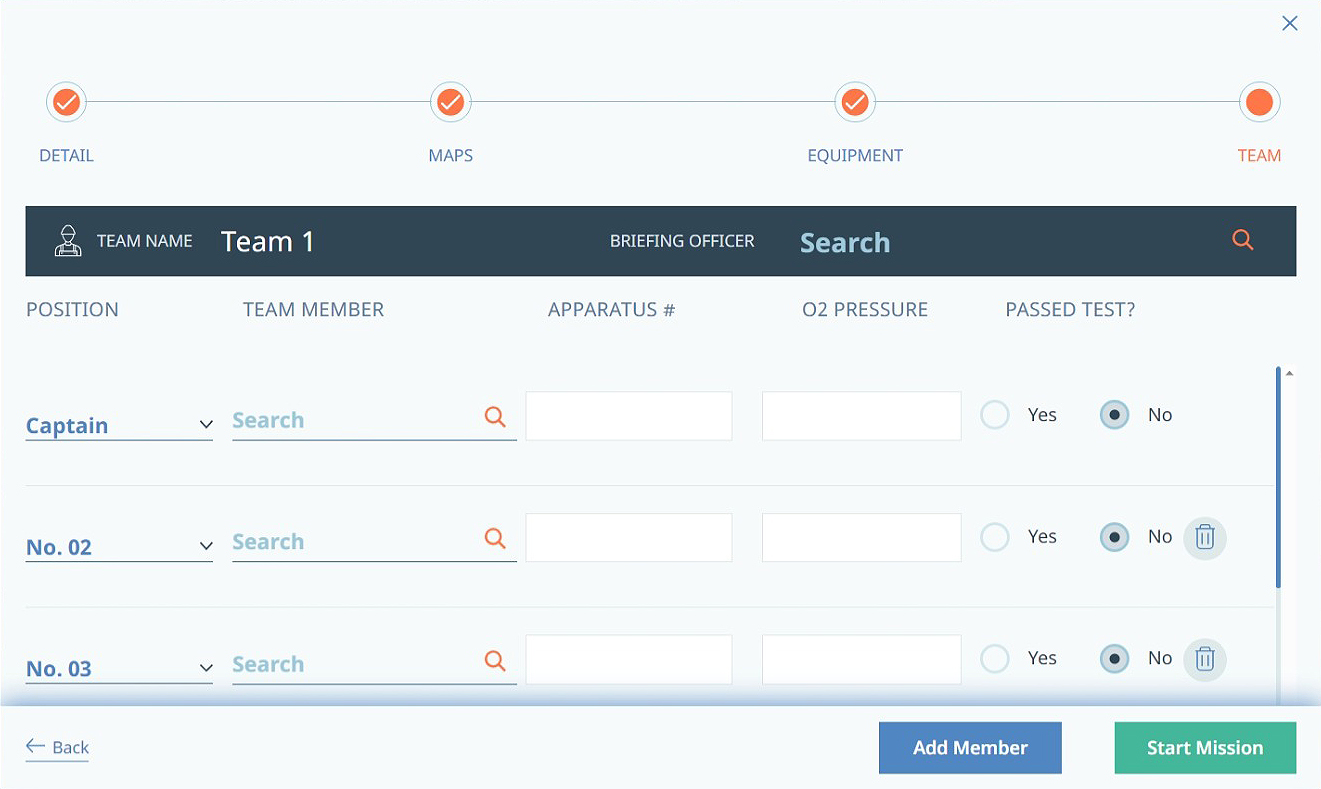
Task: Click the search icon in No. 02 row
Action: tap(495, 538)
